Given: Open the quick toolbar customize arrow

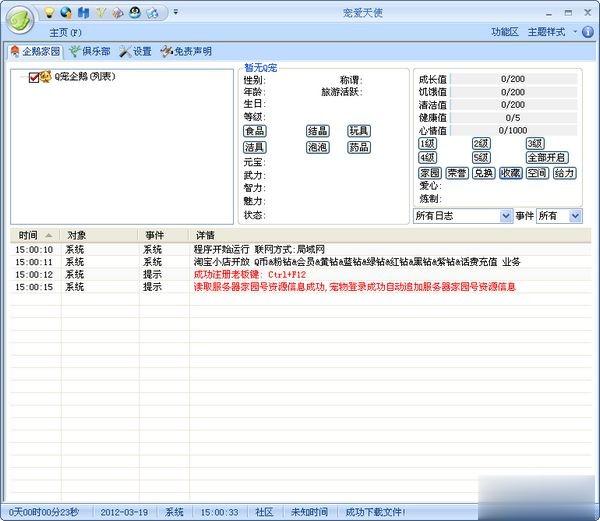Looking at the screenshot, I should click(176, 12).
